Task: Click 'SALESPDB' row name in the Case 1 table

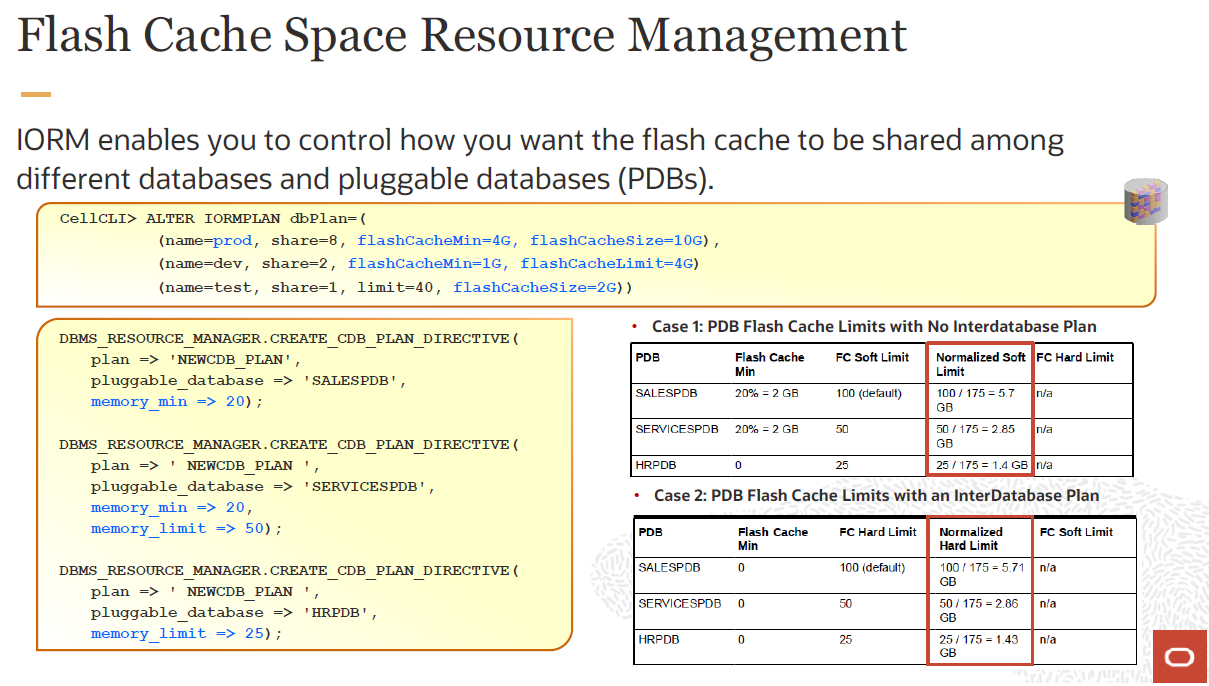Action: tap(667, 393)
